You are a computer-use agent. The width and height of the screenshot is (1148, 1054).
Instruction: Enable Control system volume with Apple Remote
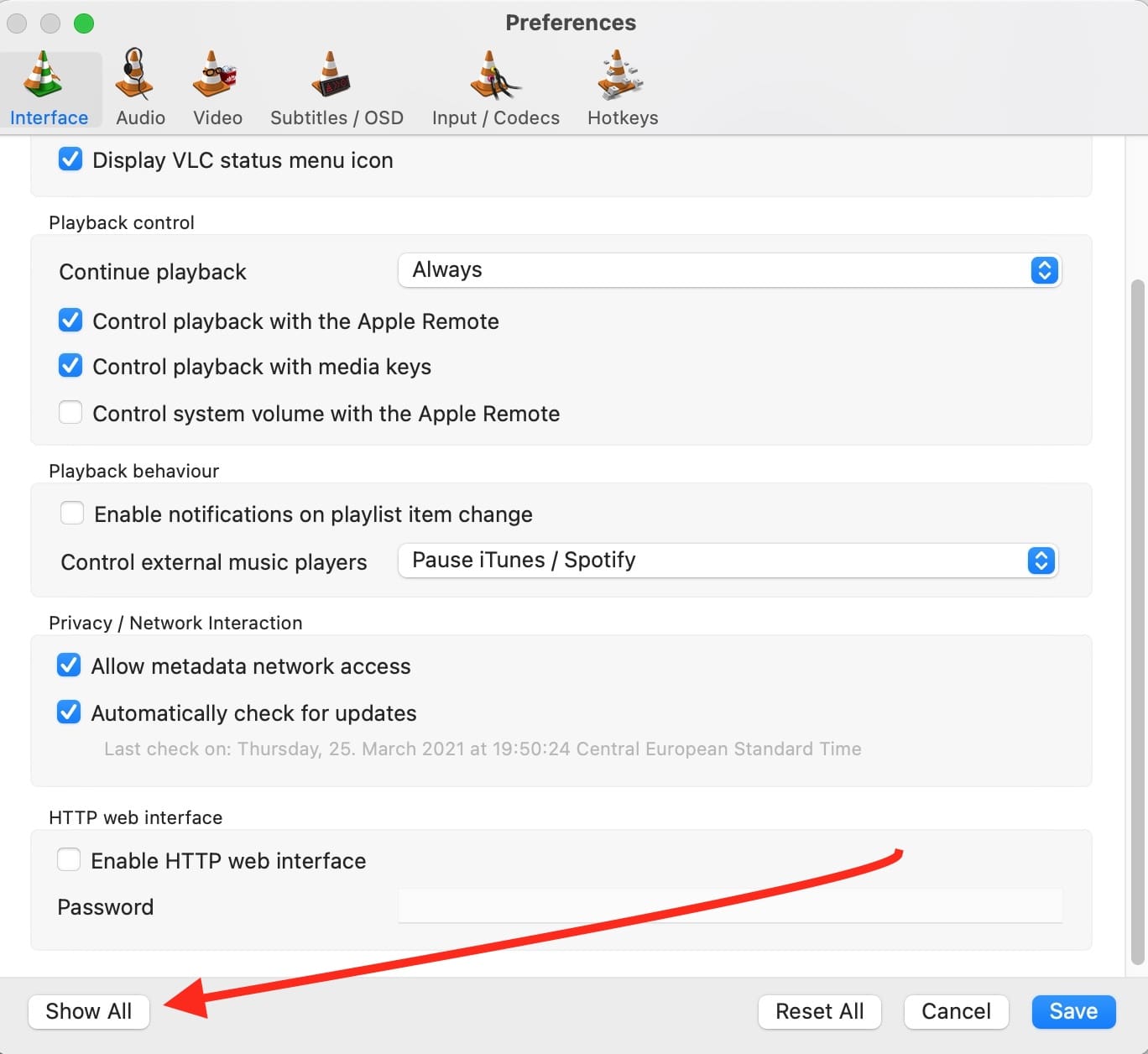(x=70, y=413)
